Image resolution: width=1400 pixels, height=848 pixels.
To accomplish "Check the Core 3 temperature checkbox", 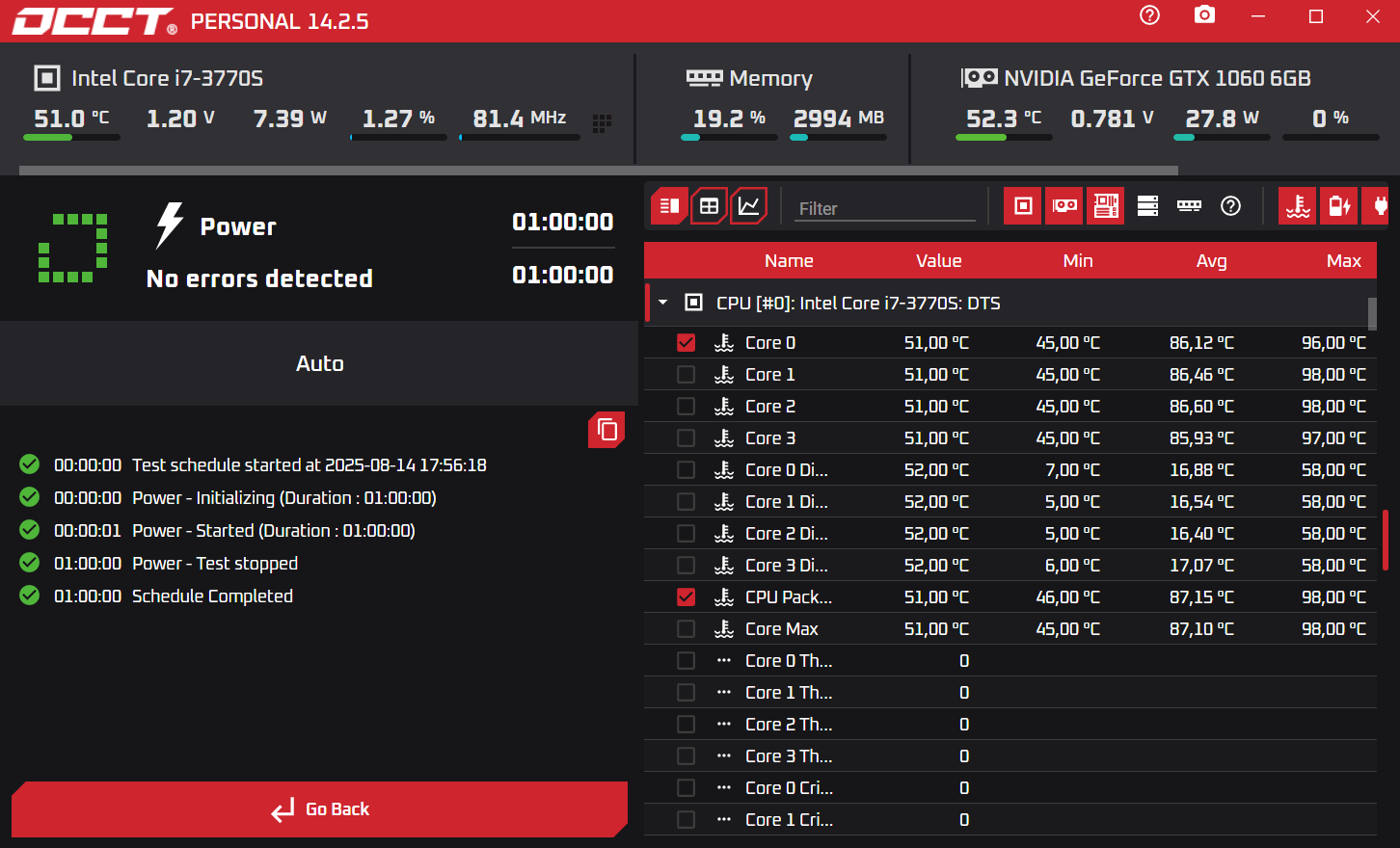I will coord(686,437).
